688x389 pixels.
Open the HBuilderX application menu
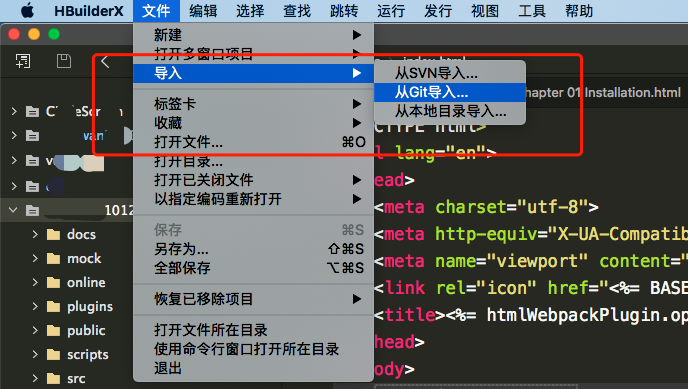[89, 11]
